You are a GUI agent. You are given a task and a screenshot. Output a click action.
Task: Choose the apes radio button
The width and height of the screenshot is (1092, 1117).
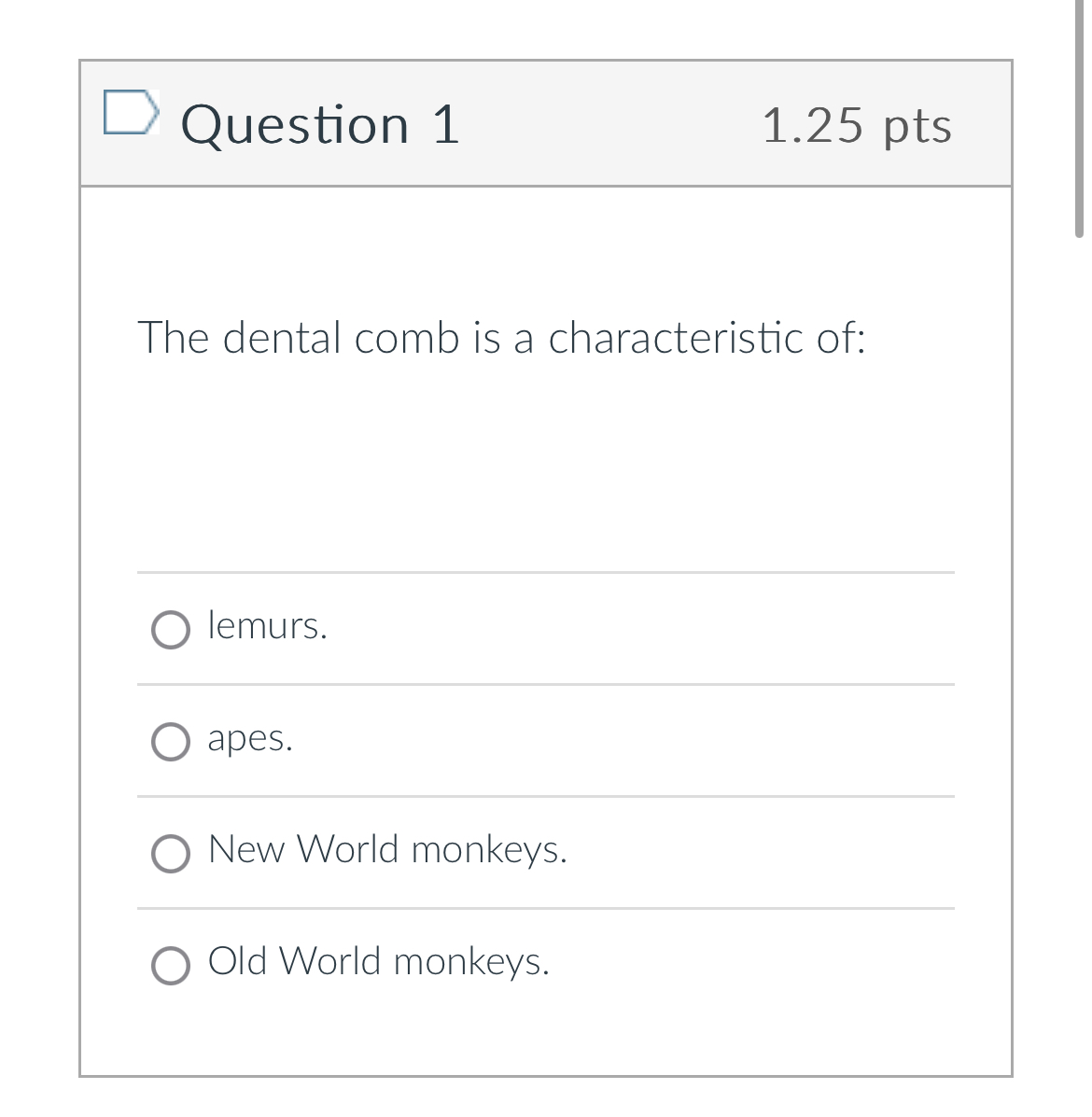point(171,743)
